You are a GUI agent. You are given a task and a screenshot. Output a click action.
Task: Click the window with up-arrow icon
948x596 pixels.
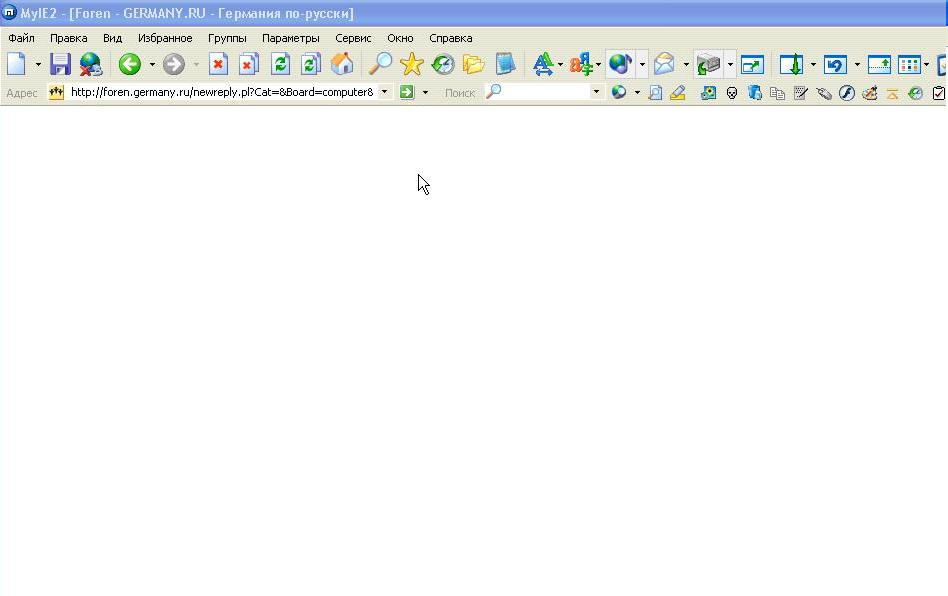tap(879, 64)
